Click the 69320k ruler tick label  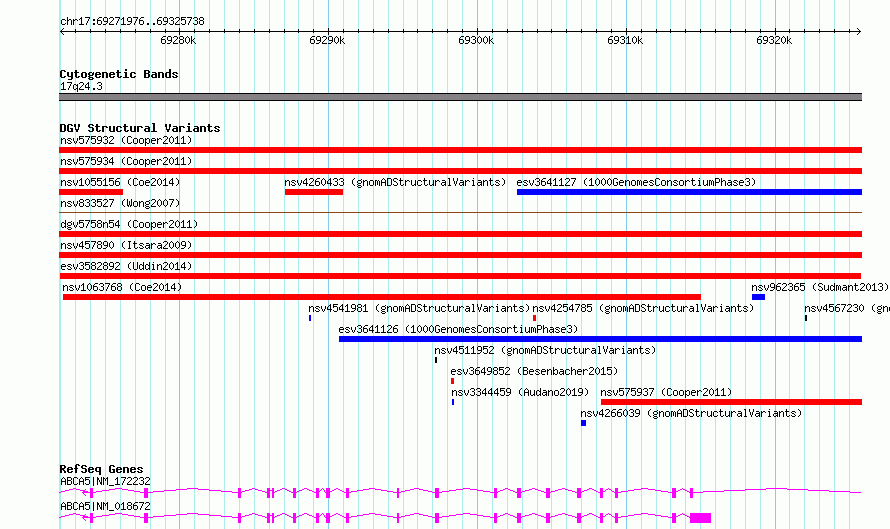pyautogui.click(x=774, y=40)
